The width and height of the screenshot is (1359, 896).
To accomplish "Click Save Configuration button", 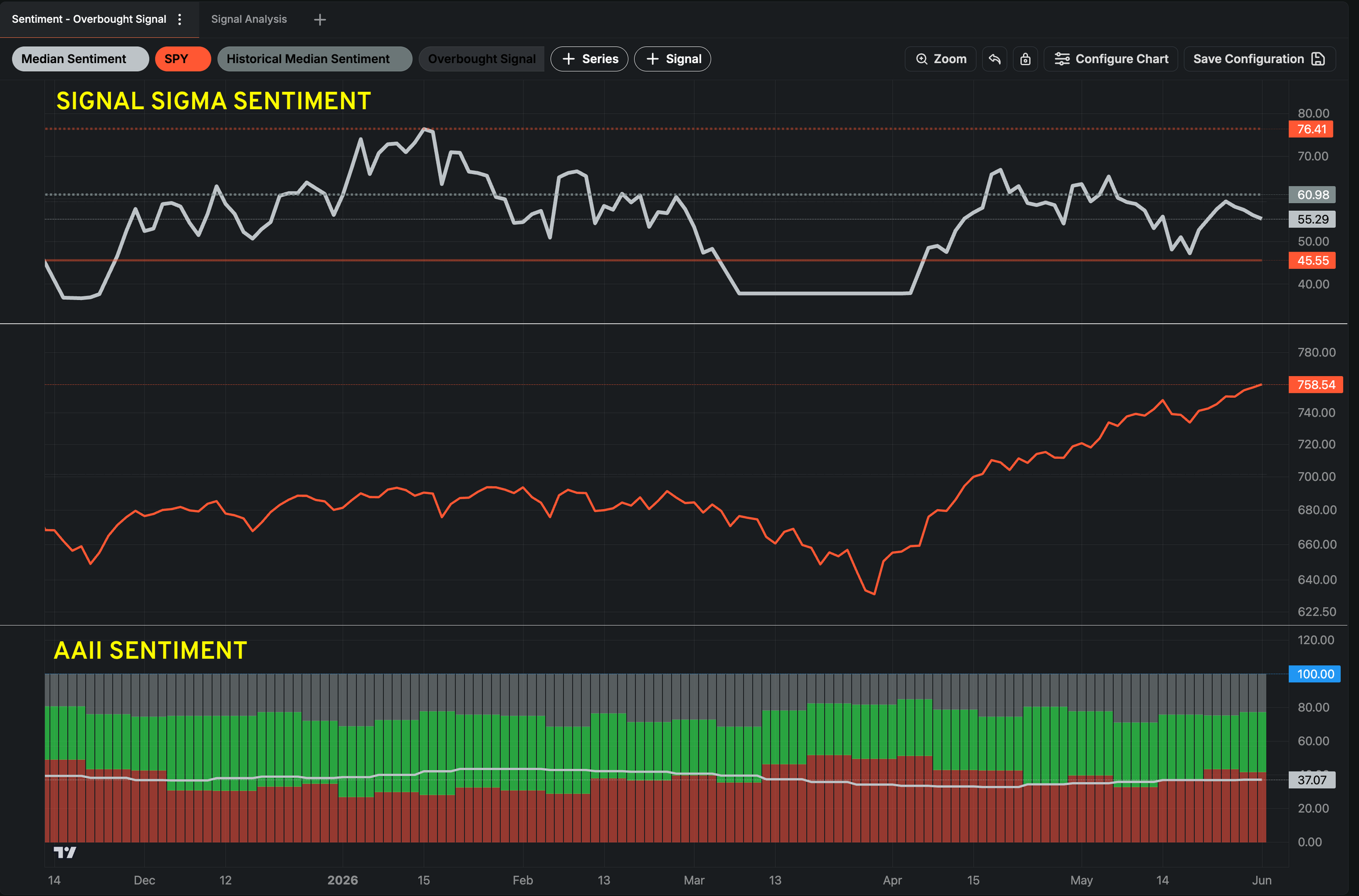I will coord(1260,59).
